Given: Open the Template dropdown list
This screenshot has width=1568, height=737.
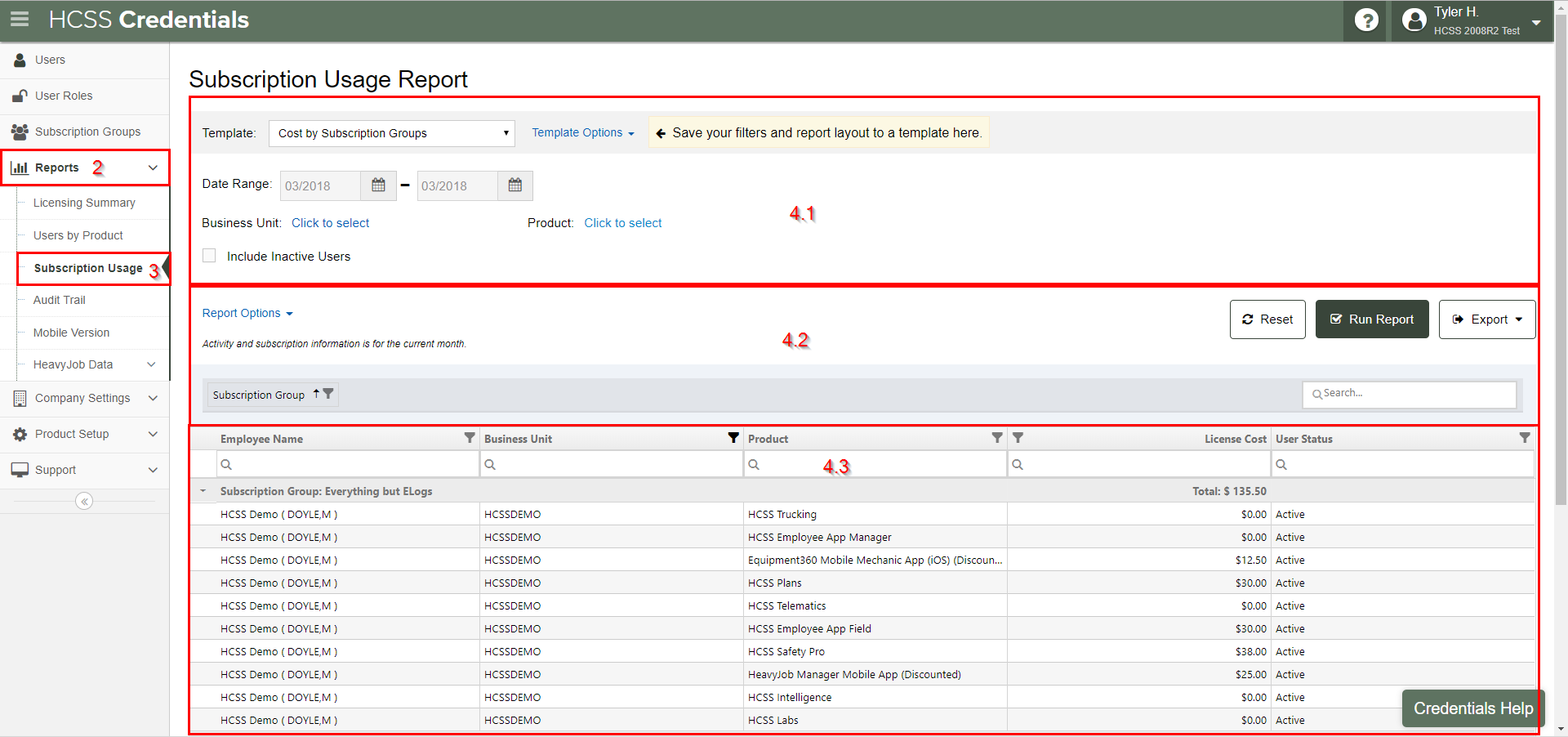Looking at the screenshot, I should (x=392, y=133).
